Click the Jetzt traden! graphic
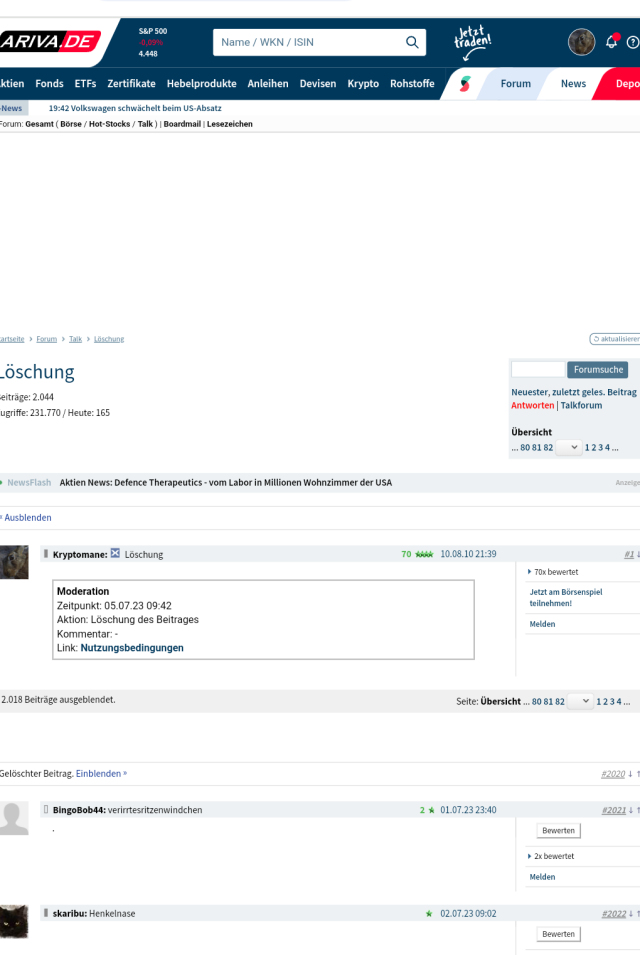 [x=473, y=43]
